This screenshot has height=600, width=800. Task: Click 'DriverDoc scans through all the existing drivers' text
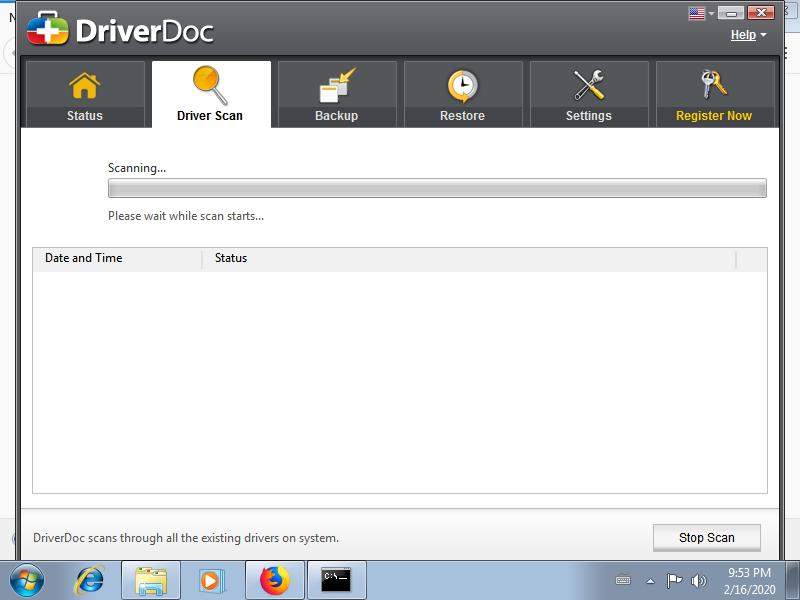coord(186,538)
